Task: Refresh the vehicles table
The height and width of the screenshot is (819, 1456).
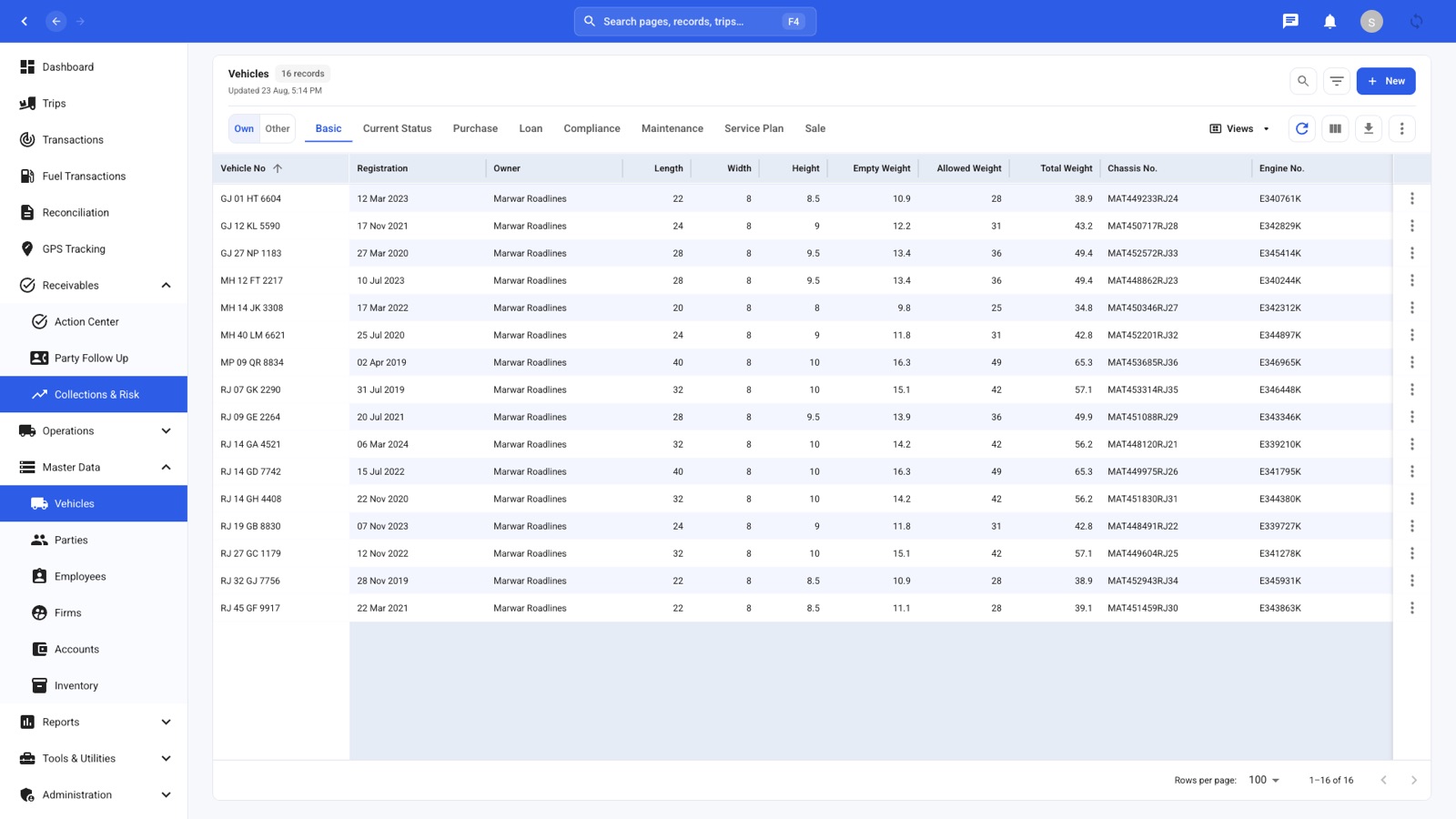Action: tap(1302, 128)
